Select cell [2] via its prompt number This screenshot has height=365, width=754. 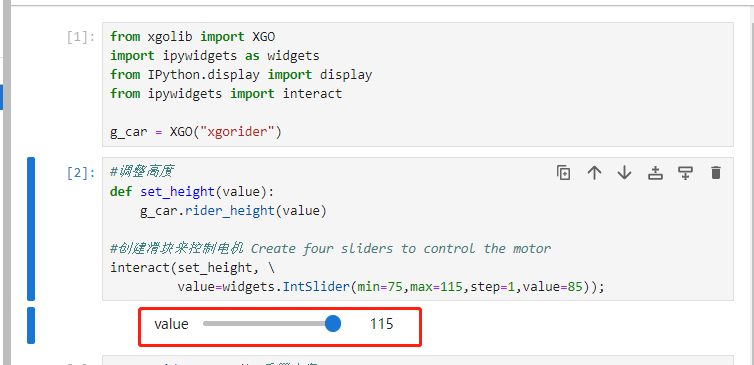(81, 173)
